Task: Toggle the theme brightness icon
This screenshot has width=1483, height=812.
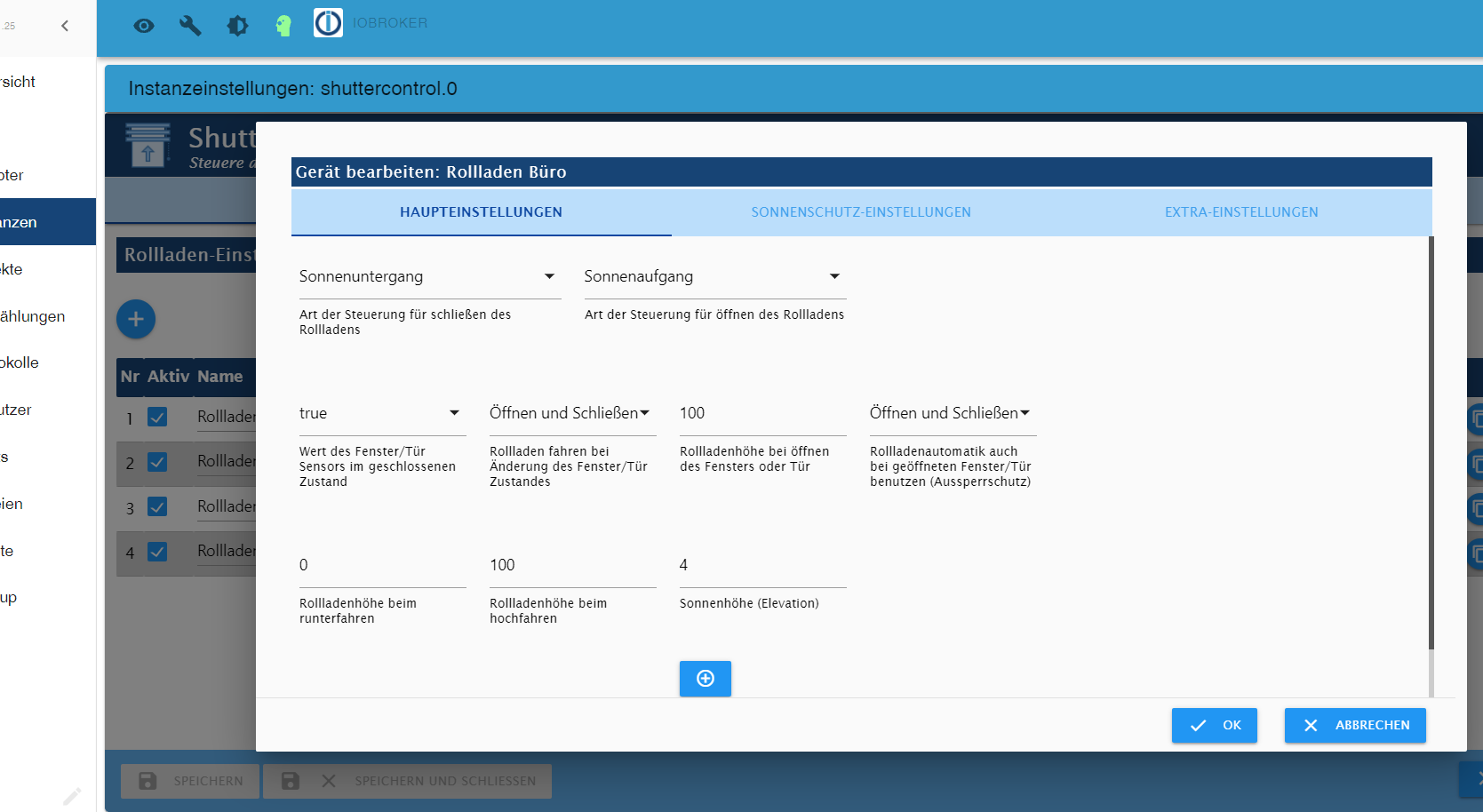Action: [237, 26]
